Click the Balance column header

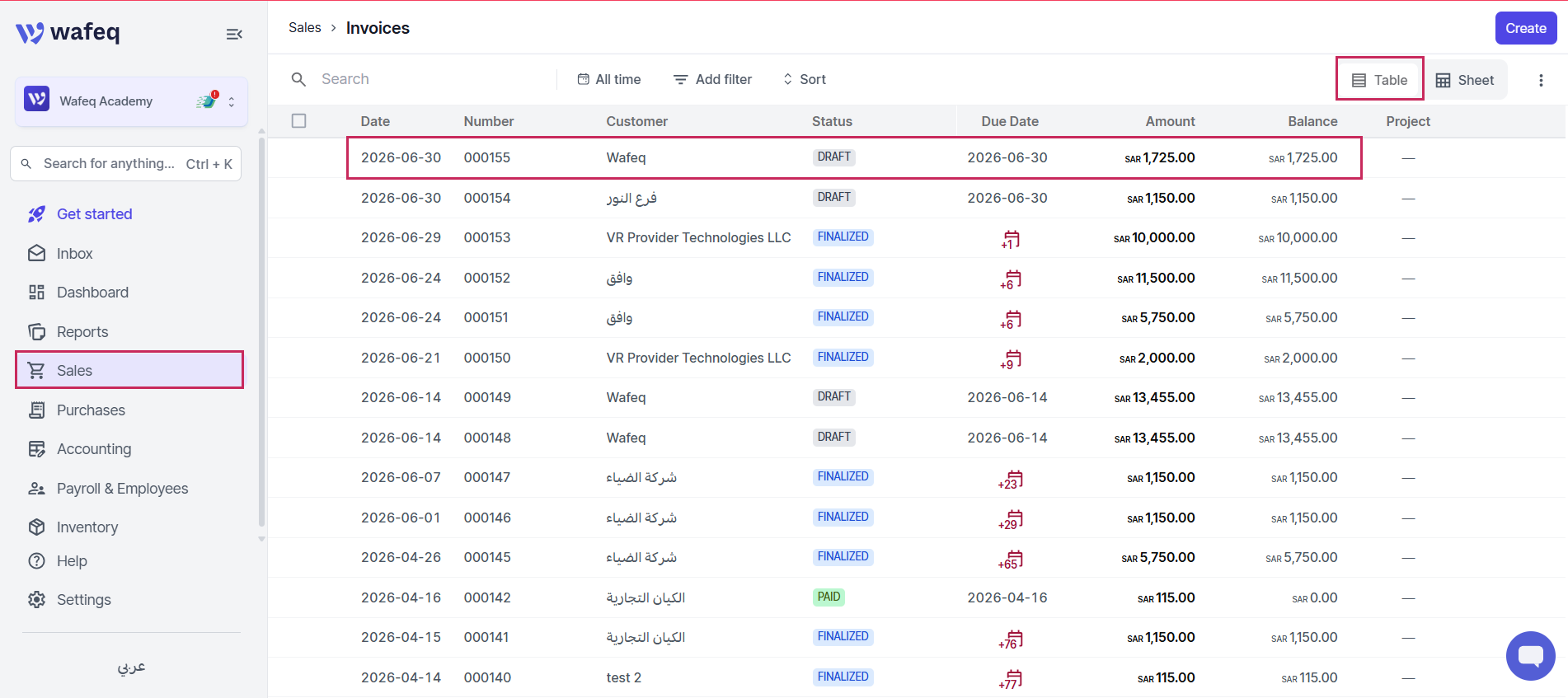click(1312, 121)
